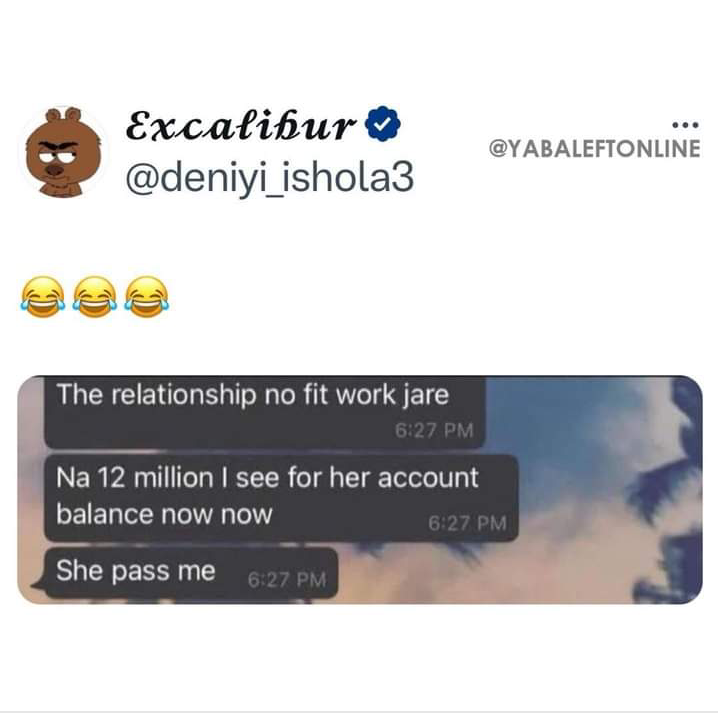The image size is (718, 716).
Task: Click the @YABALEFTONLINE watermark text
Action: 595,148
